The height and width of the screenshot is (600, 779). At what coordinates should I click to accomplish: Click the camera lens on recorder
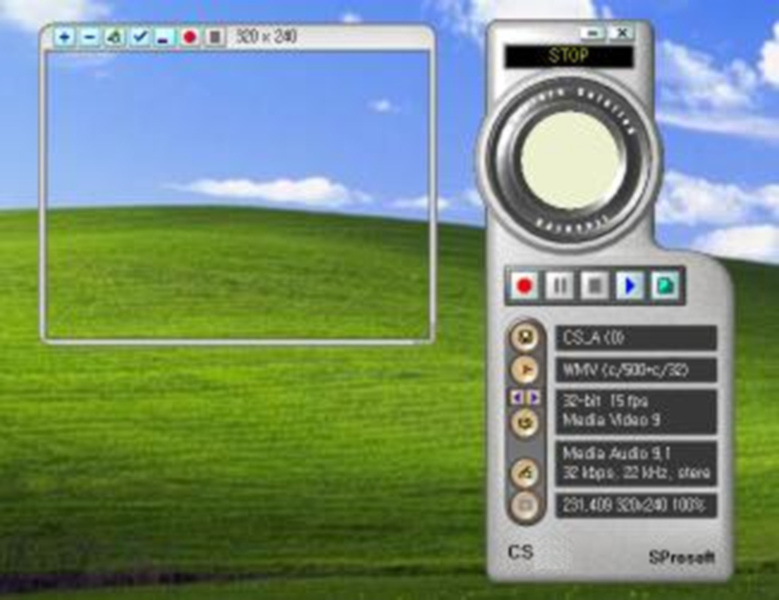point(570,160)
